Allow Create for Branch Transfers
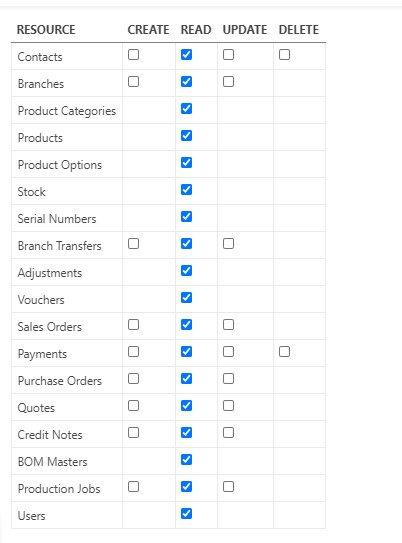 pyautogui.click(x=133, y=244)
